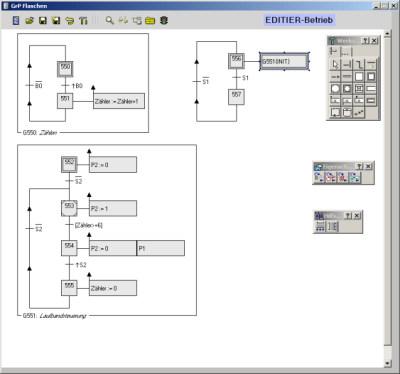The image size is (400, 374).
Task: Select the Zähler:=0 action box
Action: coord(113,288)
